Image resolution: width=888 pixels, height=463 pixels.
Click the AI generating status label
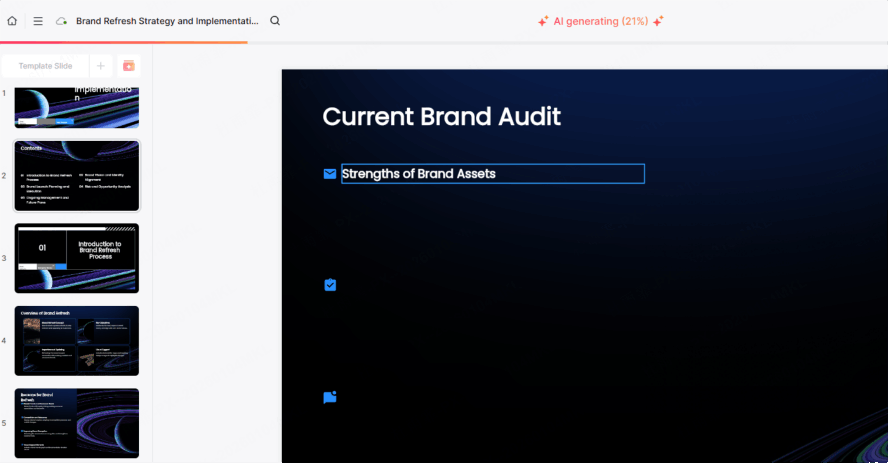(600, 21)
